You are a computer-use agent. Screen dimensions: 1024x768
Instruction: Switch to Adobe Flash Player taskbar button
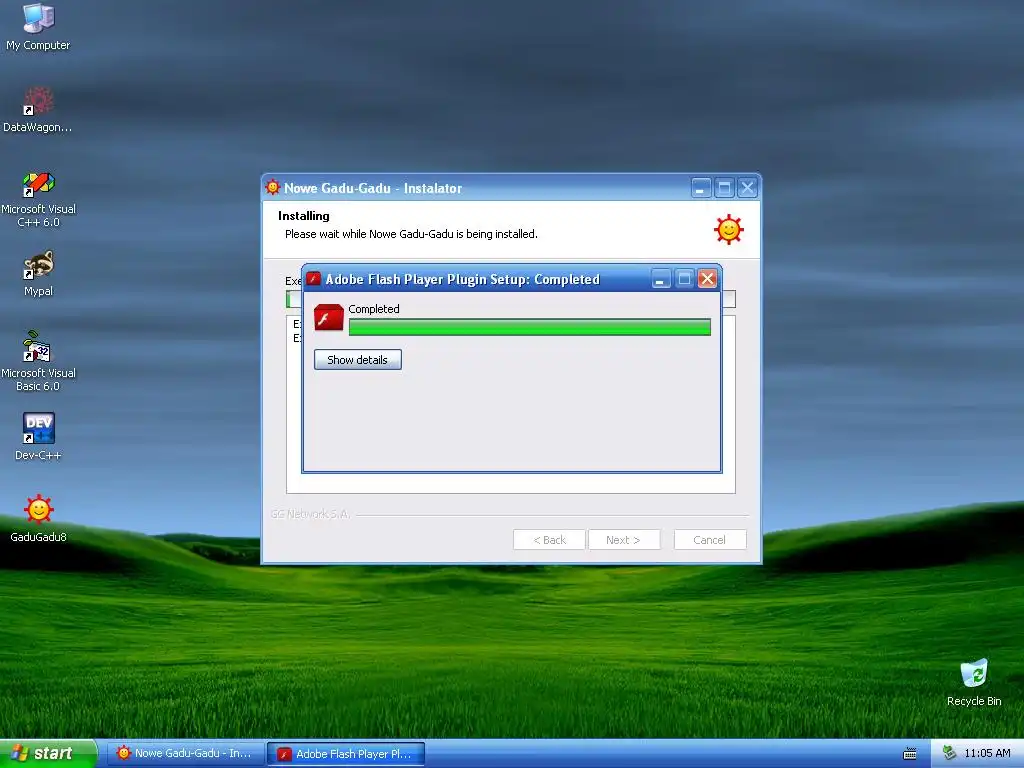click(346, 754)
